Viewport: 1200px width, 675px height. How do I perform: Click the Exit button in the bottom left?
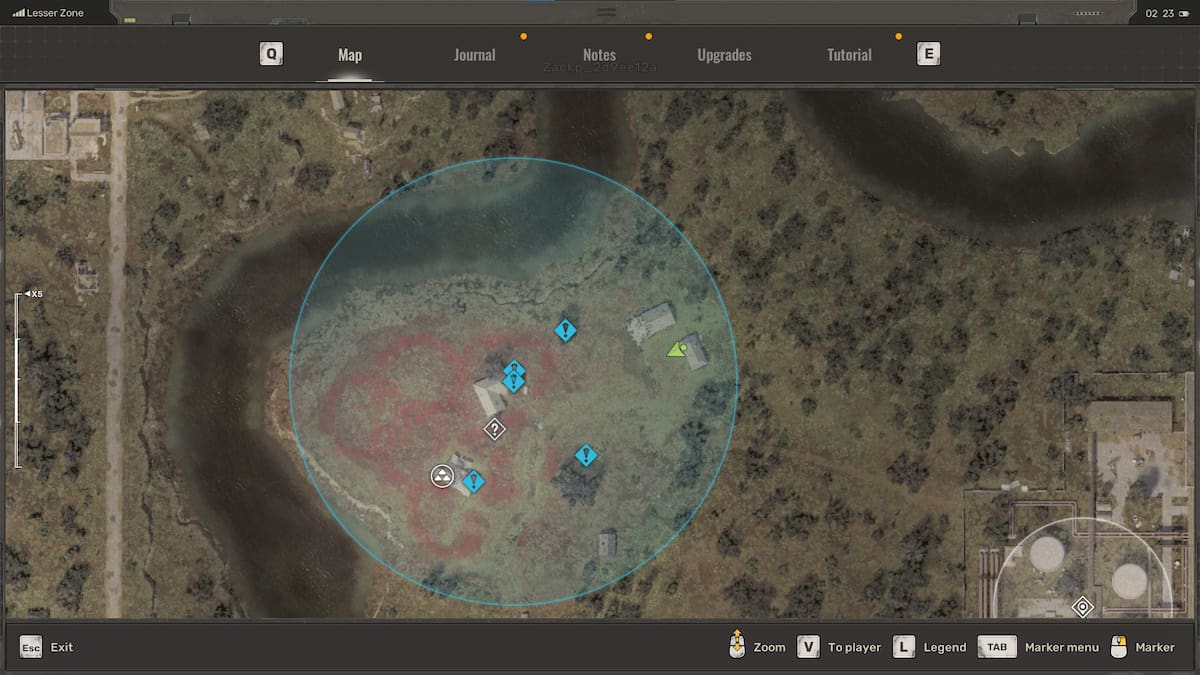(45, 647)
